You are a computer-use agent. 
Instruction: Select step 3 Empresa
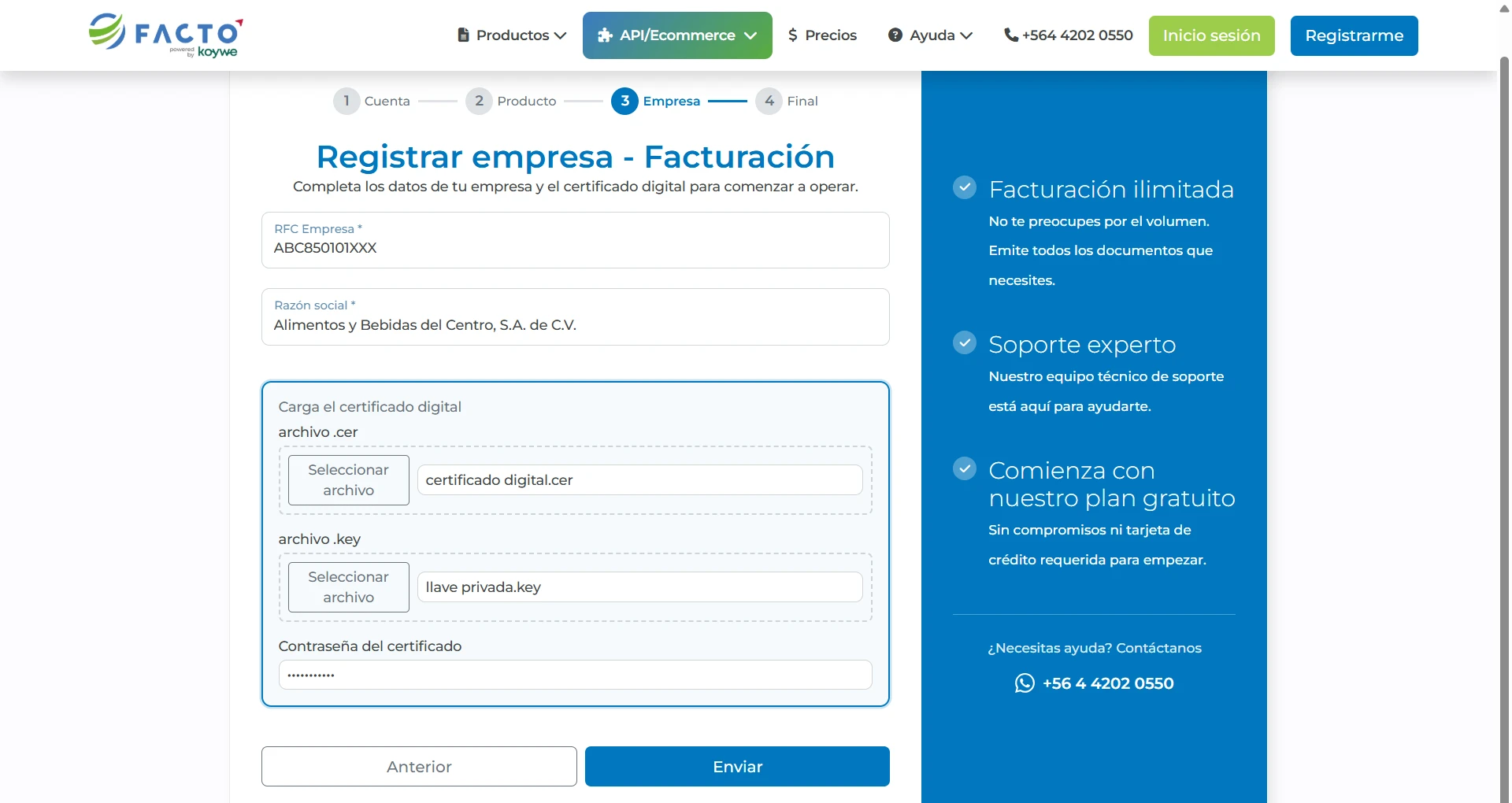656,101
